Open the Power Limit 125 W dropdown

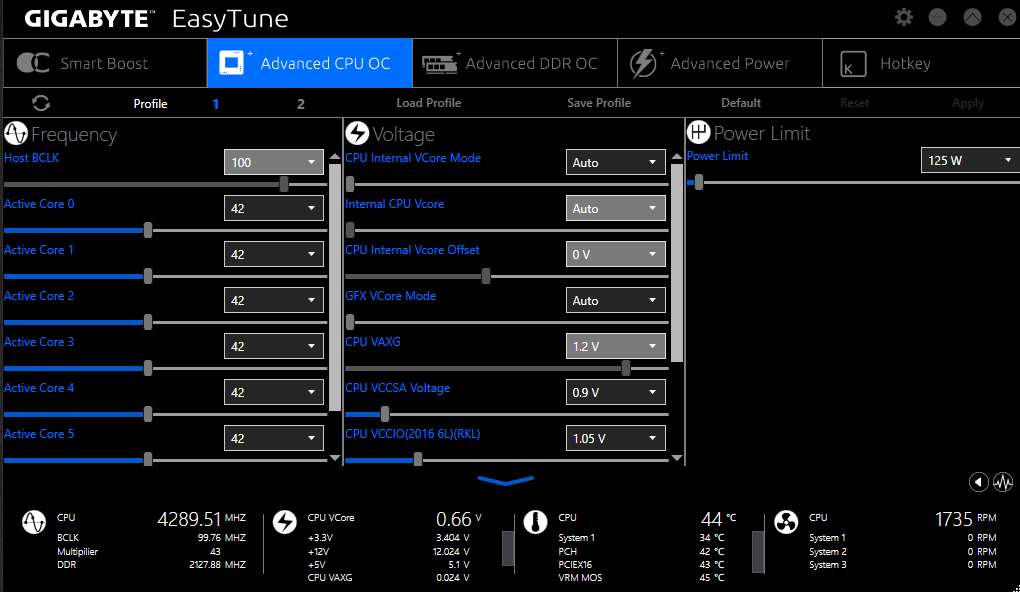click(970, 160)
